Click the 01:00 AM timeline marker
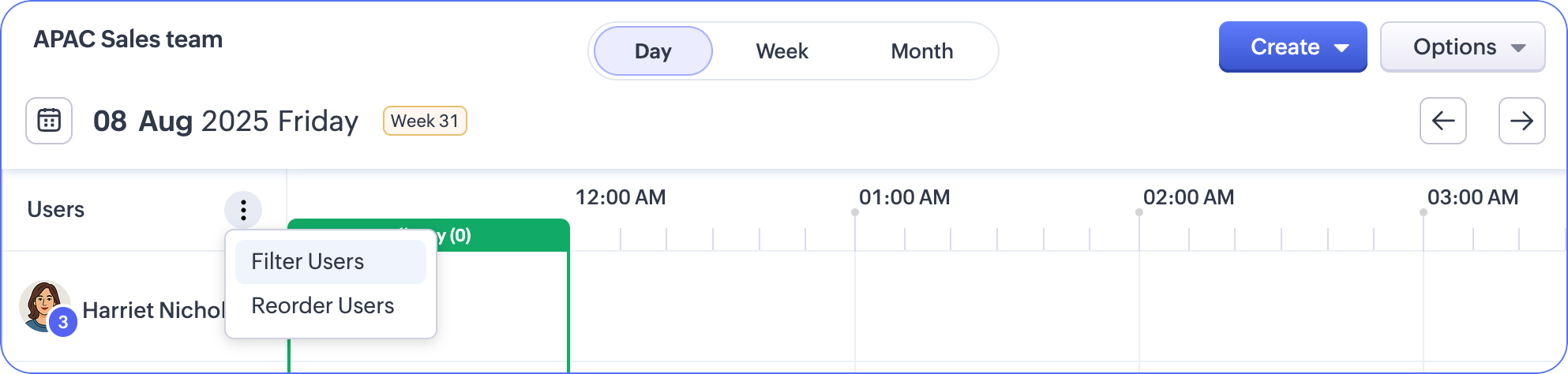Image resolution: width=1568 pixels, height=374 pixels. coord(904,197)
